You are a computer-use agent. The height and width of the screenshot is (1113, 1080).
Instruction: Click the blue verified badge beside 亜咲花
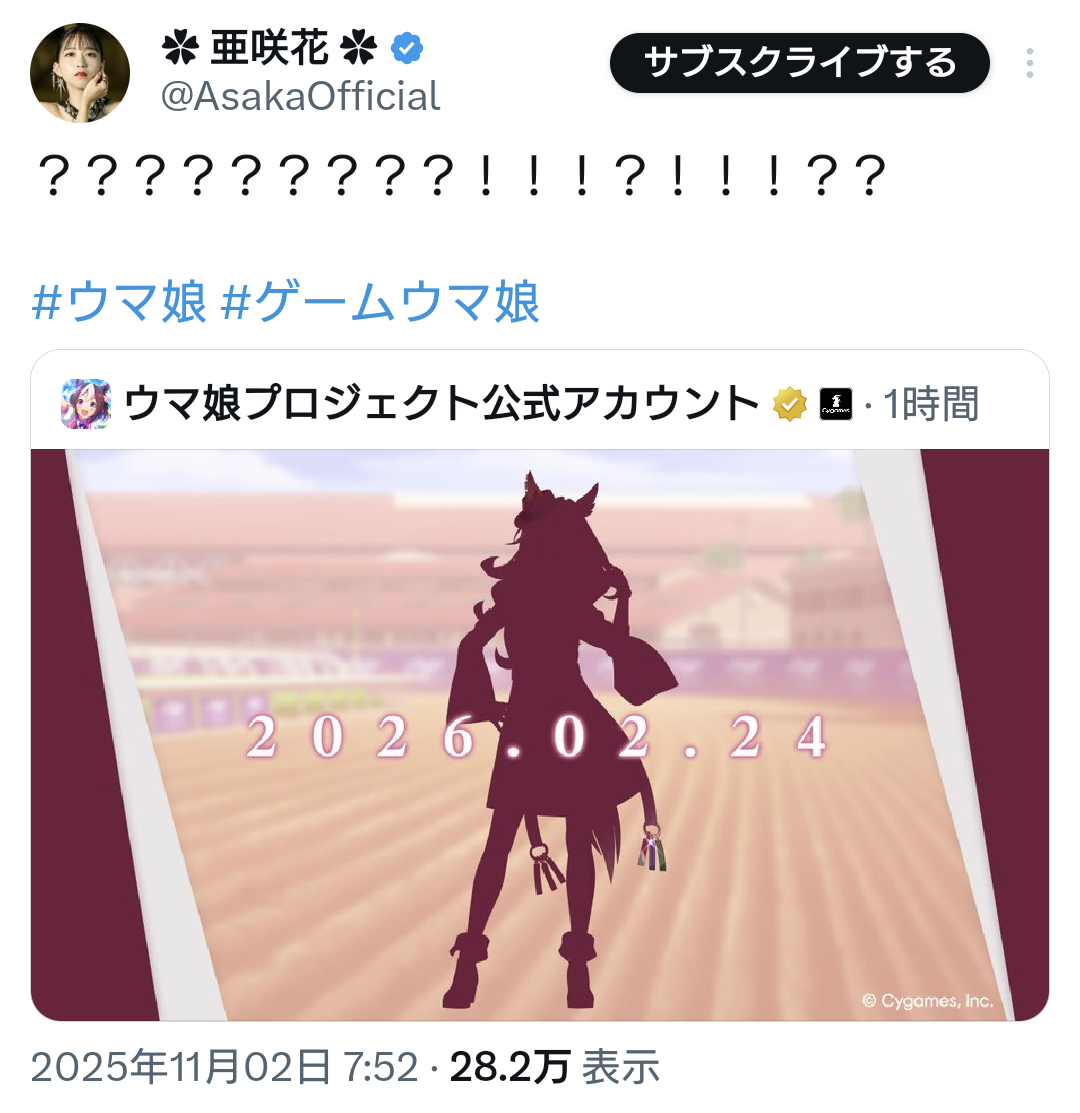[x=407, y=48]
